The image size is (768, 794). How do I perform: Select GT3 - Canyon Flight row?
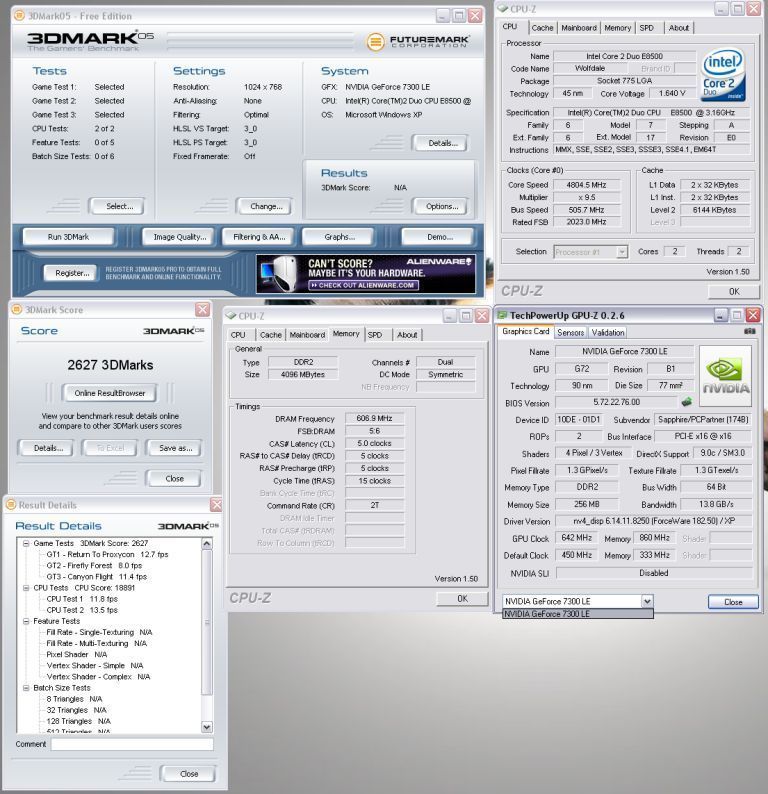pos(97,577)
